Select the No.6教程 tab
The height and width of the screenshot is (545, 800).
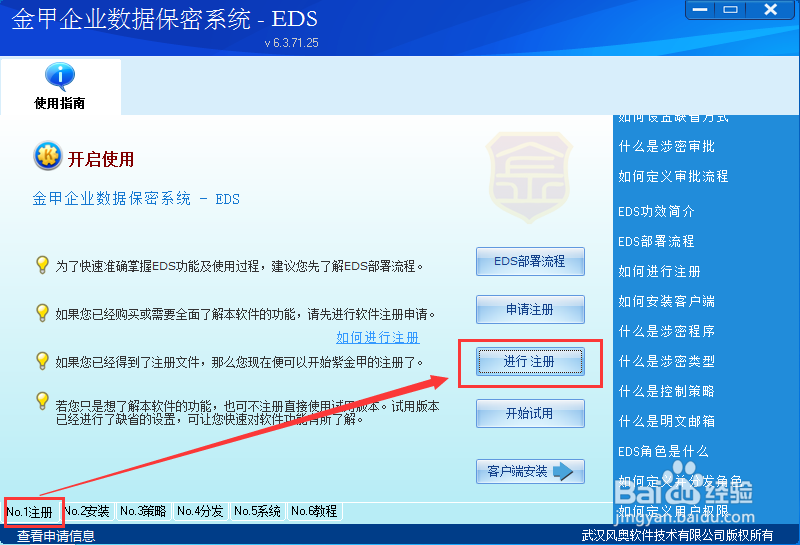point(314,511)
